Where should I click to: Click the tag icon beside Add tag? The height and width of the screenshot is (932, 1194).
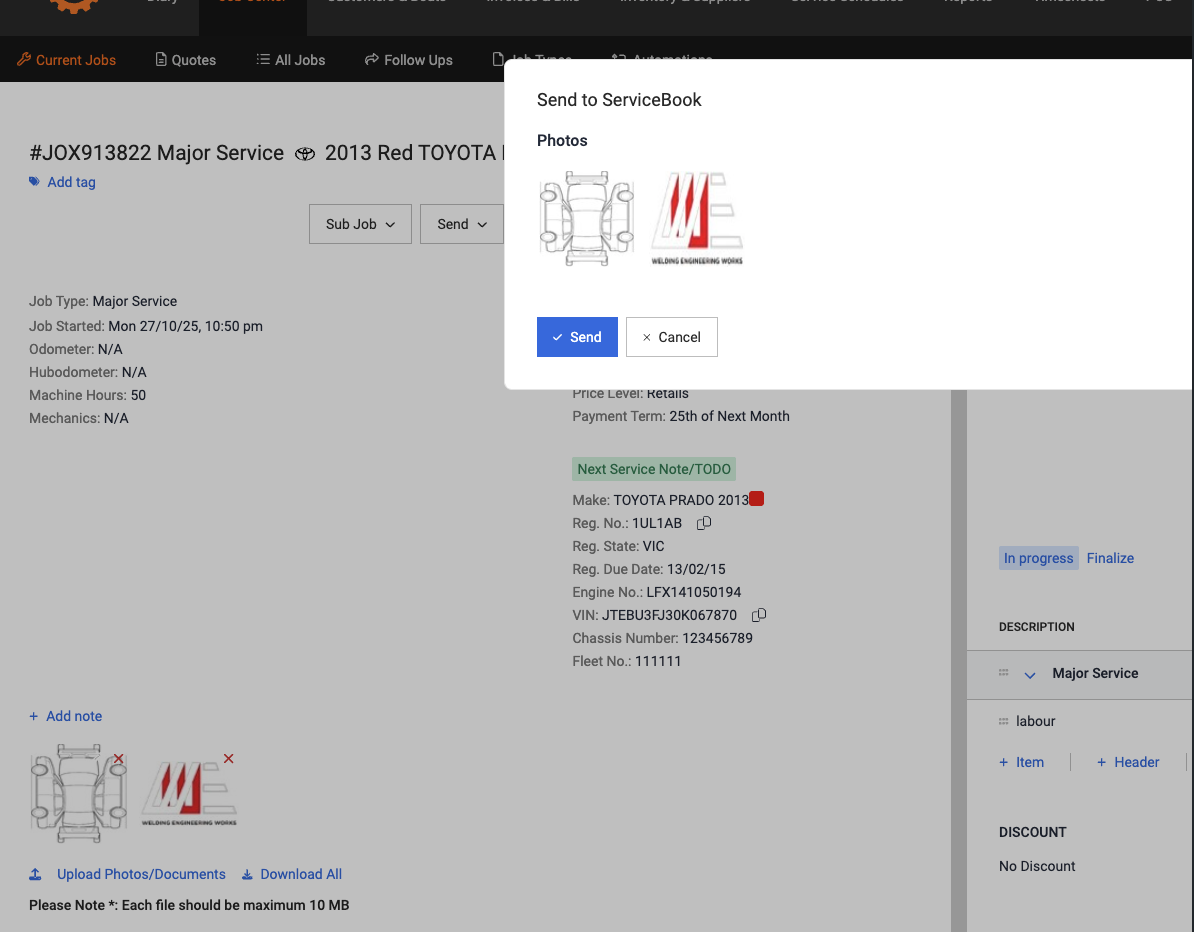pyautogui.click(x=35, y=182)
